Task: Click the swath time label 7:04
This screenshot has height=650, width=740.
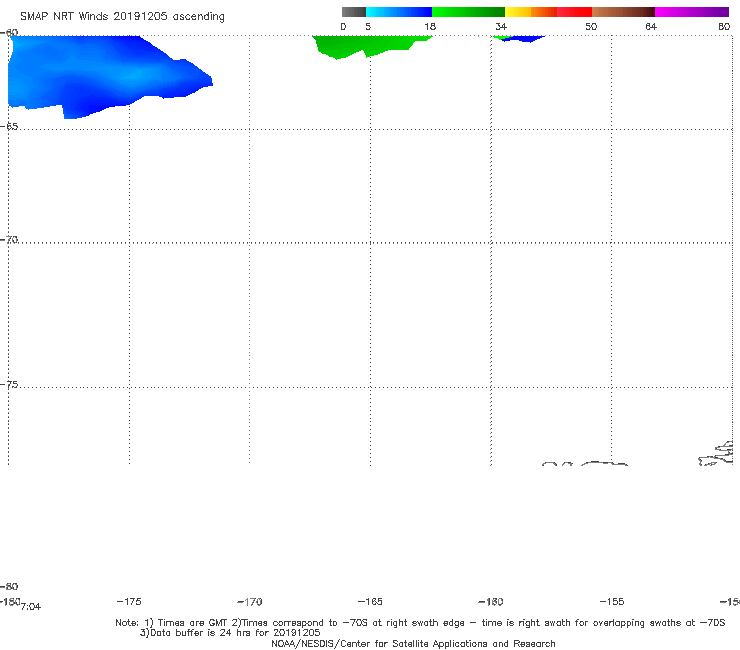Action: tap(31, 607)
